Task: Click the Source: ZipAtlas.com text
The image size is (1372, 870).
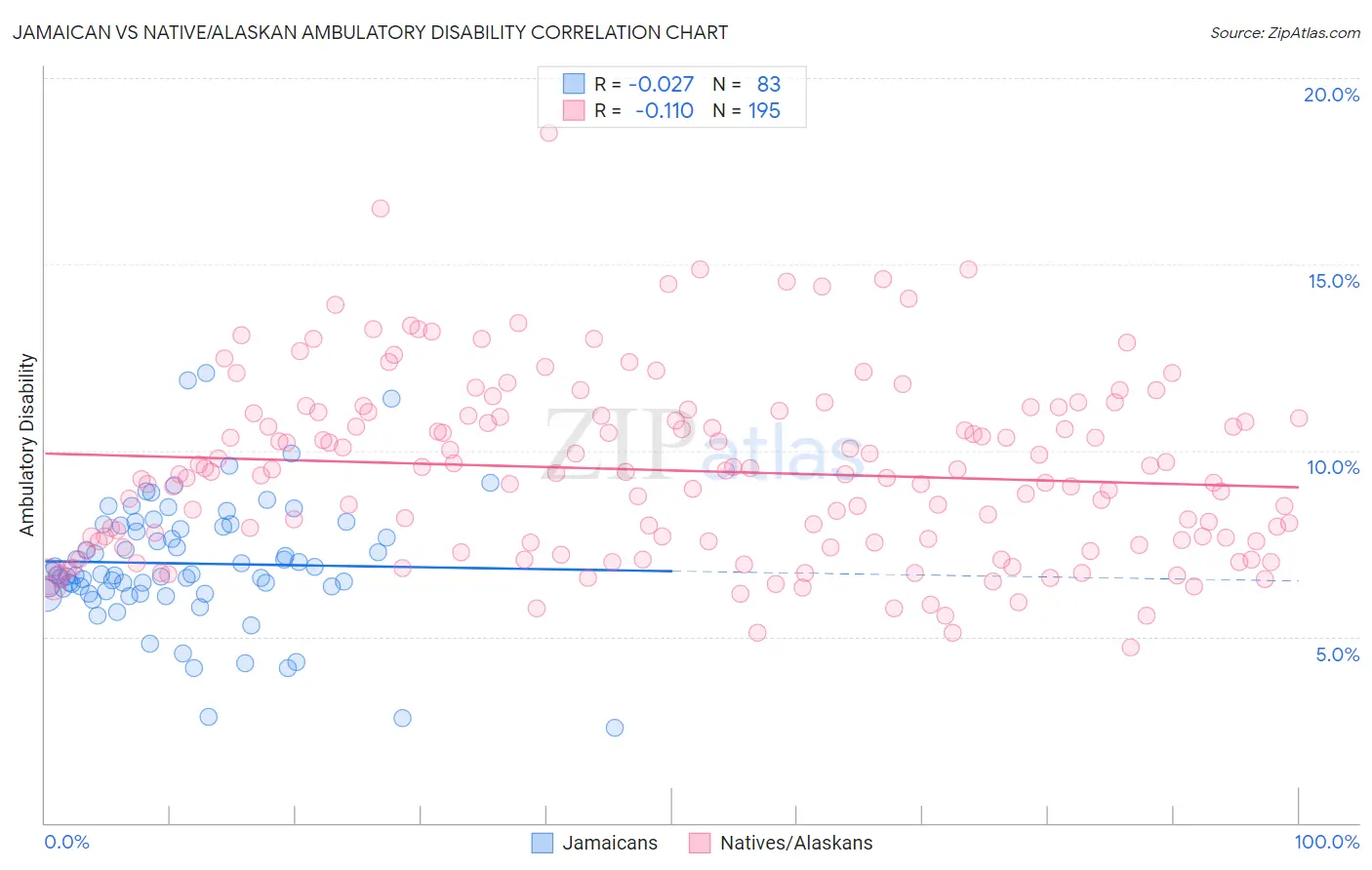Action: click(1285, 33)
